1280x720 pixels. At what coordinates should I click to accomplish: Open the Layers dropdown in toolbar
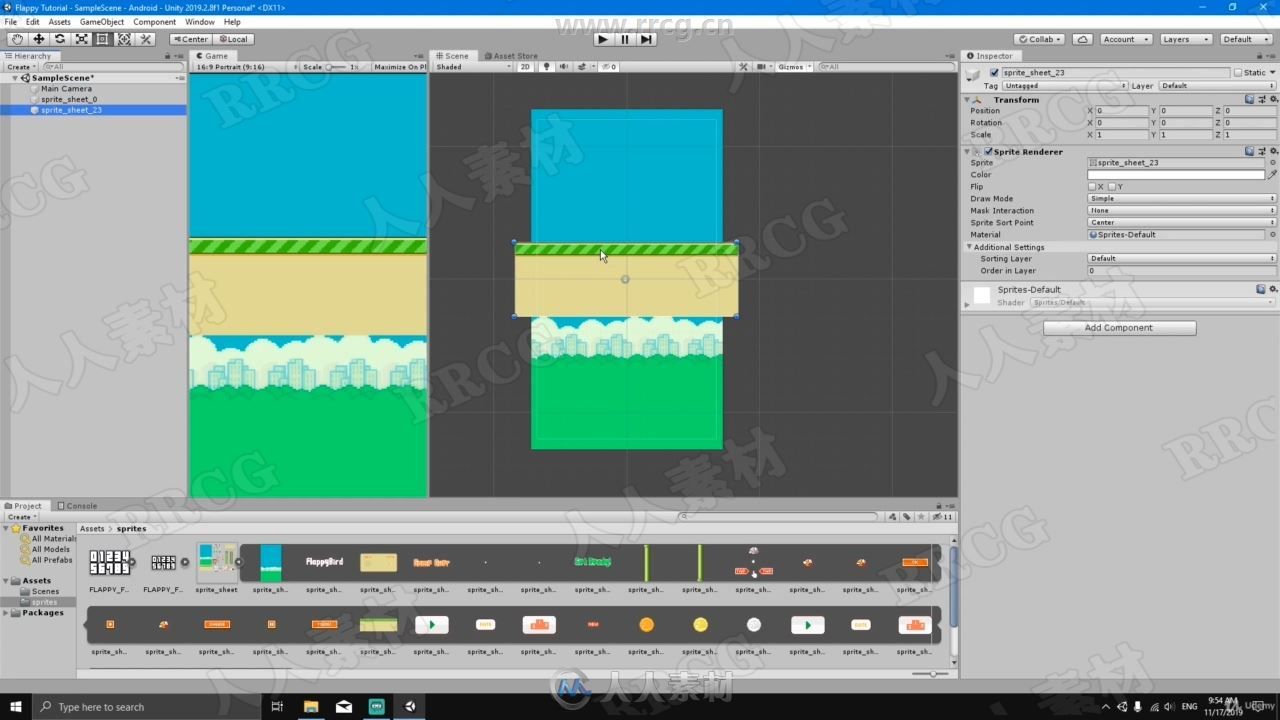(1185, 39)
